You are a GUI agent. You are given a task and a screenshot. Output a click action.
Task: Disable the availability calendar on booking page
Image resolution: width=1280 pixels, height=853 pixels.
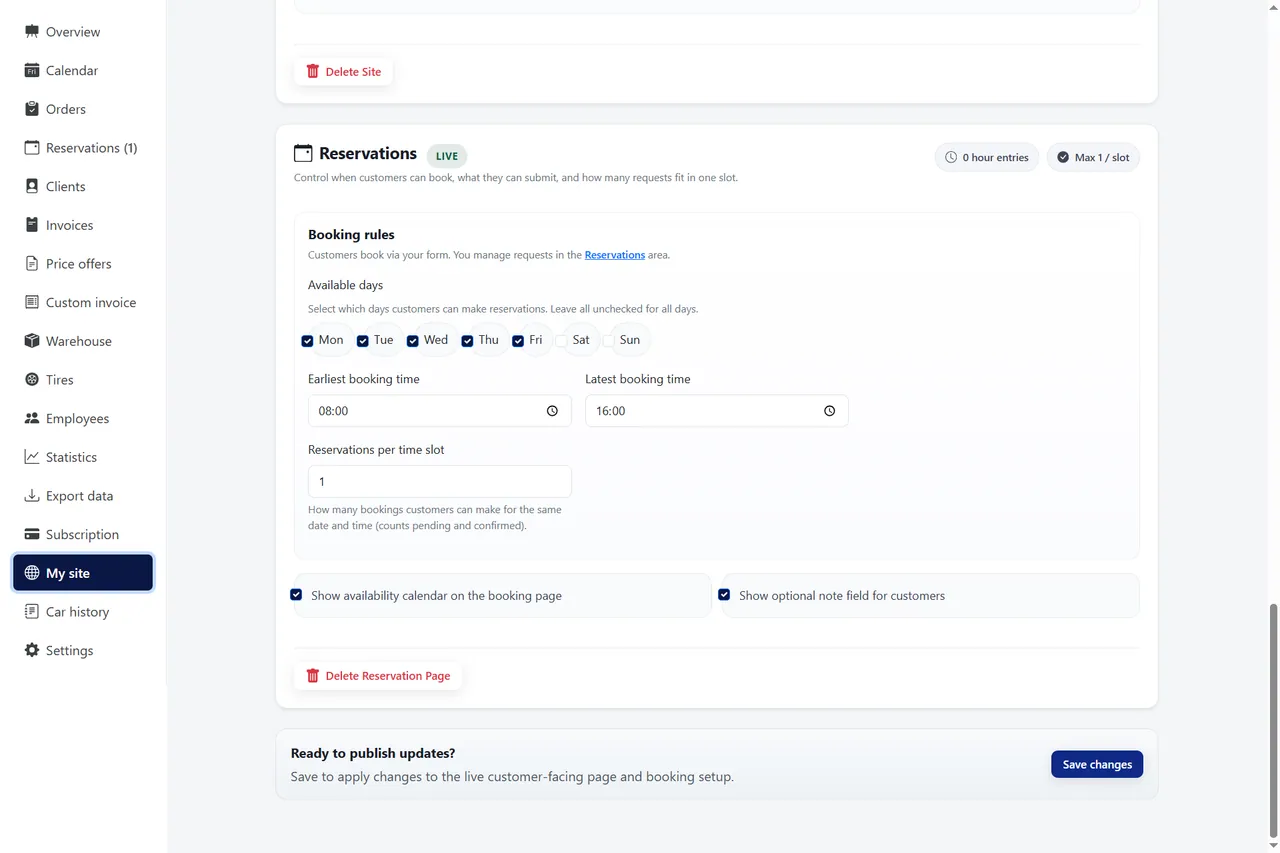[x=296, y=594]
